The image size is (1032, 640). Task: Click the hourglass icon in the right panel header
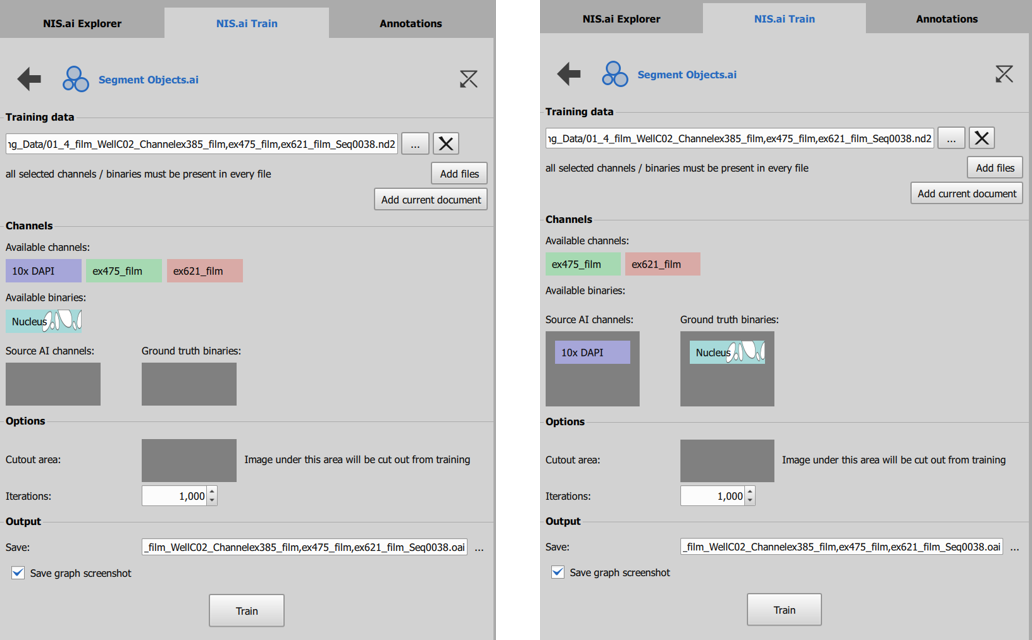(1004, 74)
